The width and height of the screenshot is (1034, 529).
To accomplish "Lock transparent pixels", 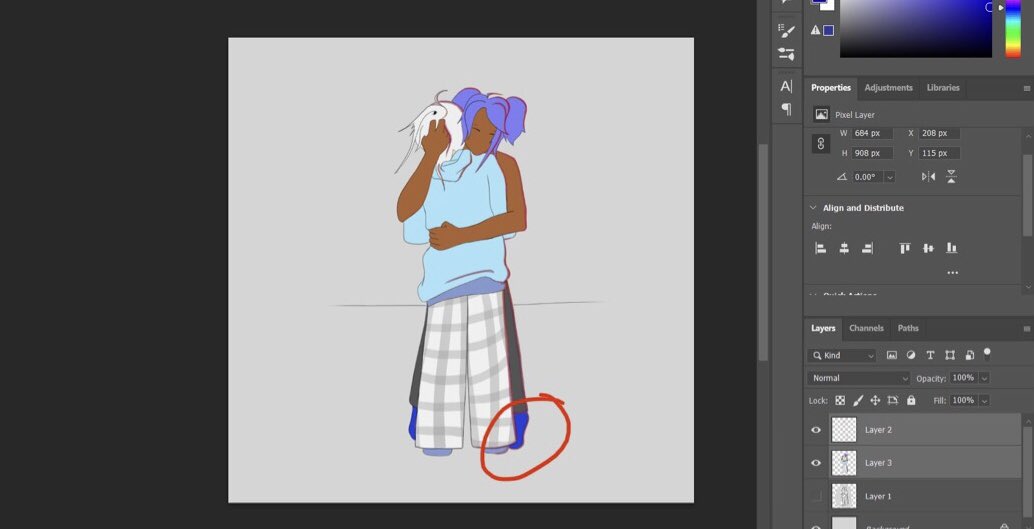I will pos(840,400).
